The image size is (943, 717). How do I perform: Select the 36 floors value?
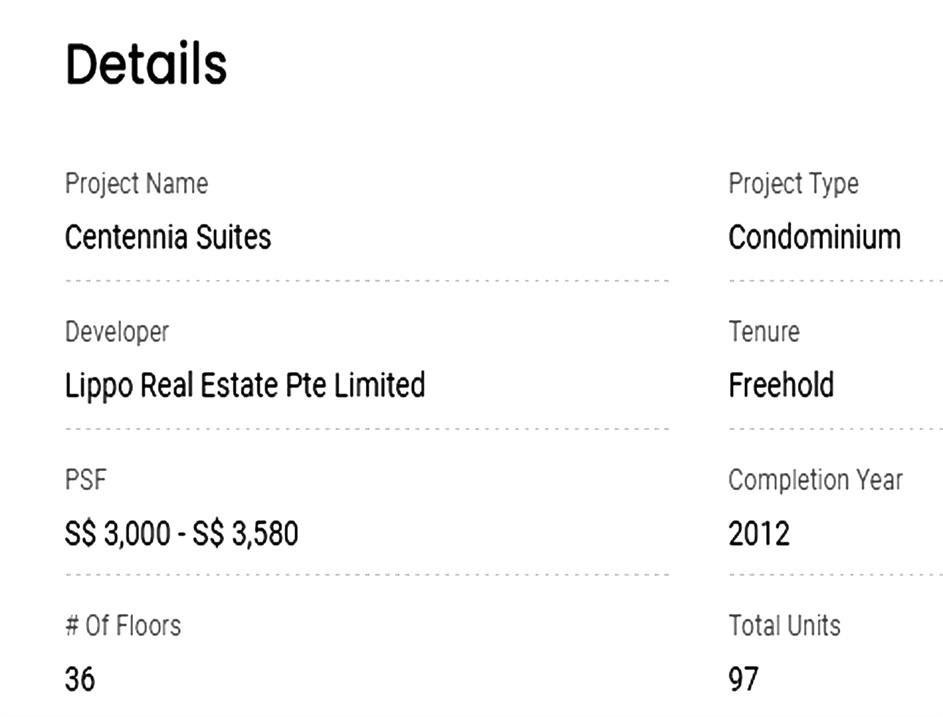(79, 679)
